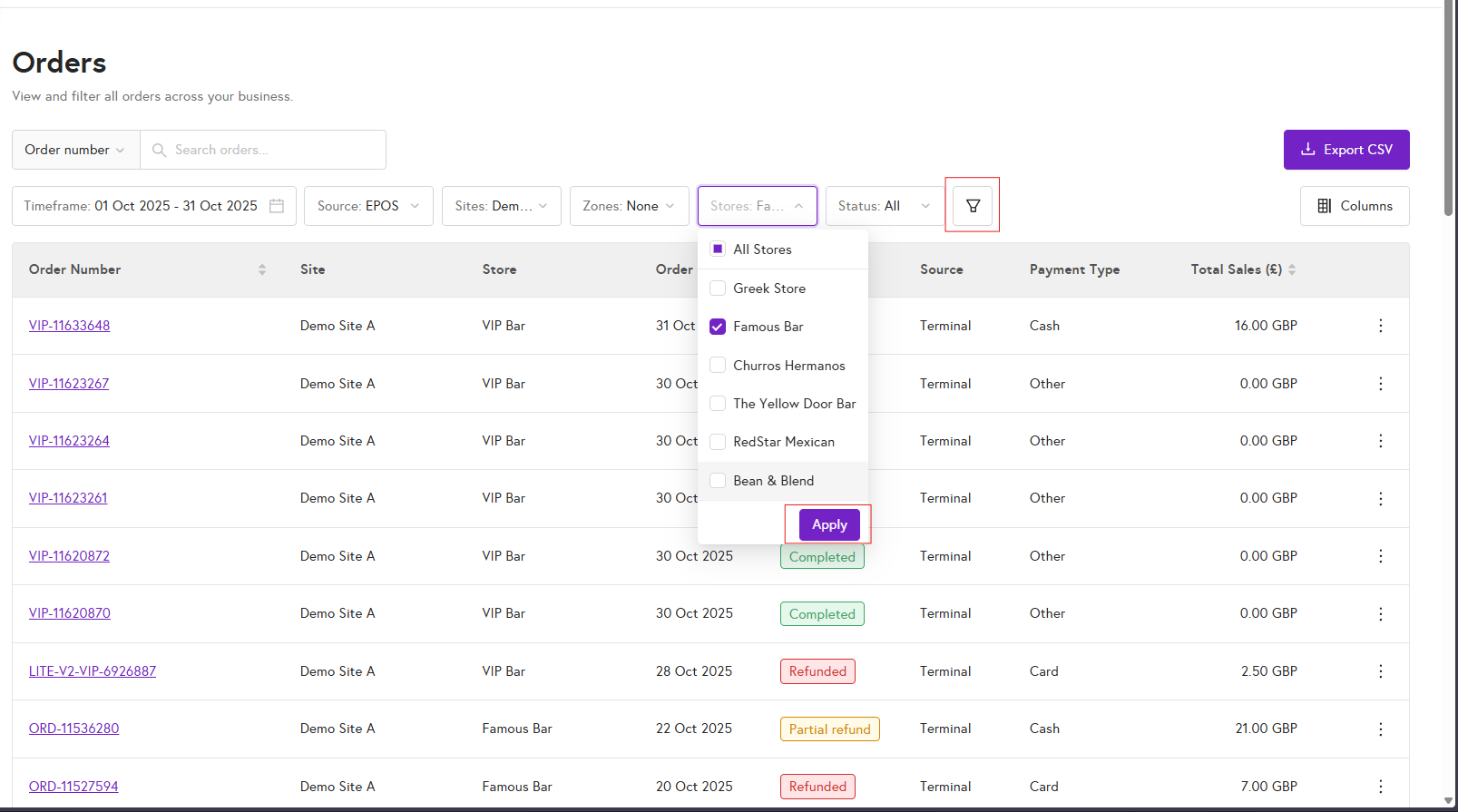
Task: Open row actions menu for VIP-11633648
Action: tap(1380, 326)
